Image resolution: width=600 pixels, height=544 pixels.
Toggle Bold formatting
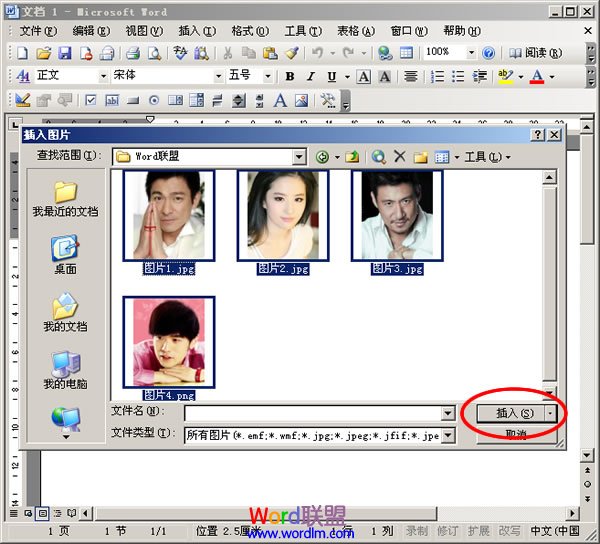point(290,77)
